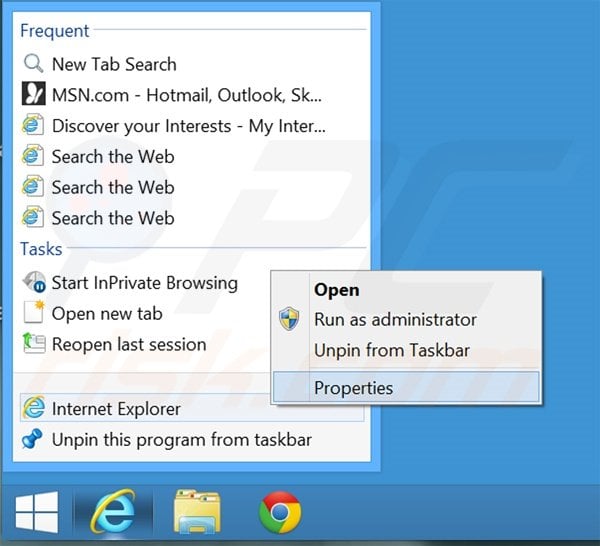Image resolution: width=600 pixels, height=546 pixels.
Task: Click the Windows Start button
Action: (37, 512)
